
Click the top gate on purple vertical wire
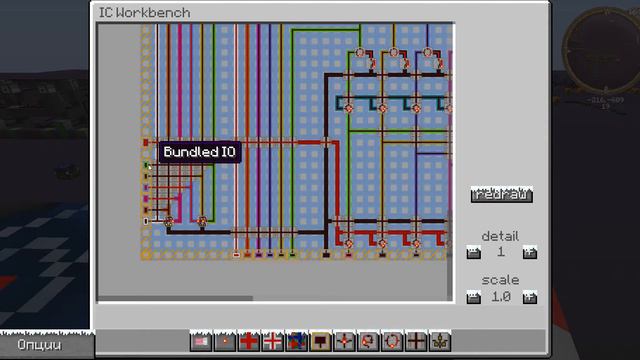pyautogui.click(x=427, y=52)
